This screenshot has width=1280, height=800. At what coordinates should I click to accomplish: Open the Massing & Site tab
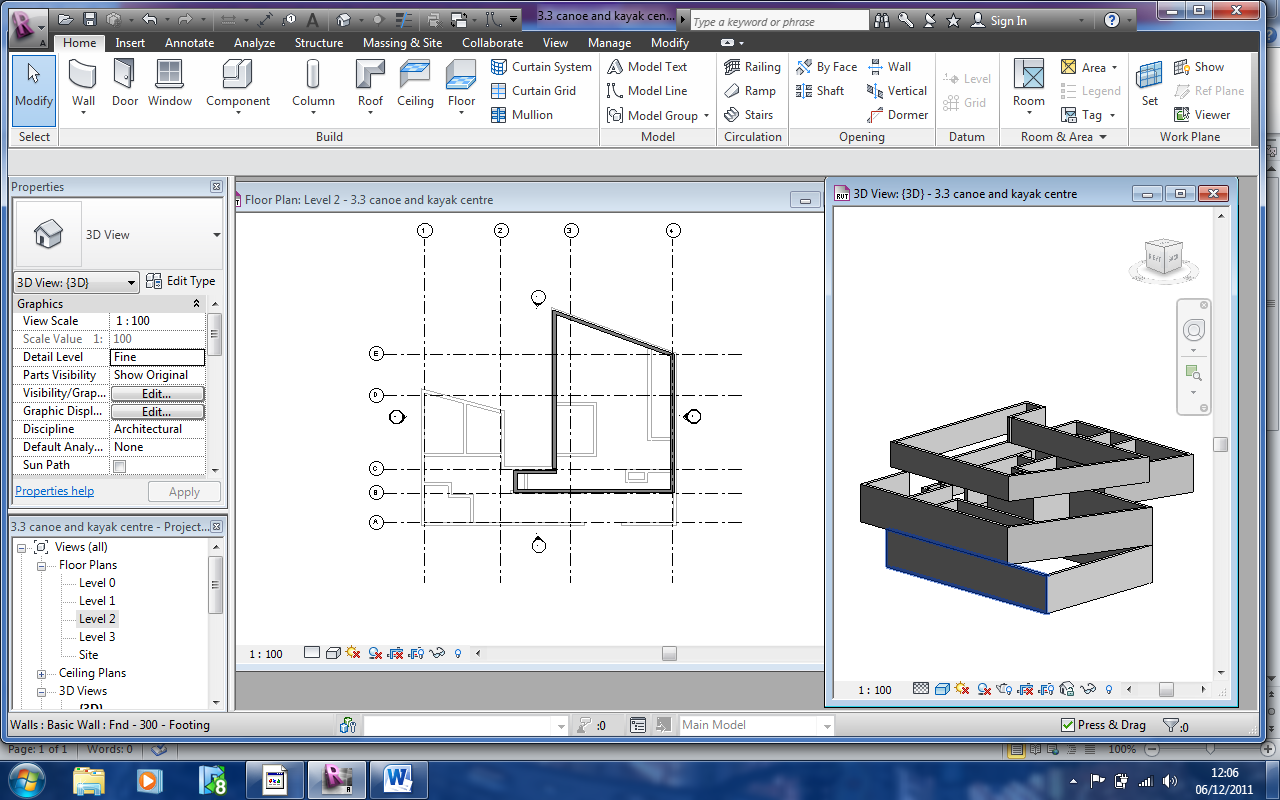coord(402,43)
